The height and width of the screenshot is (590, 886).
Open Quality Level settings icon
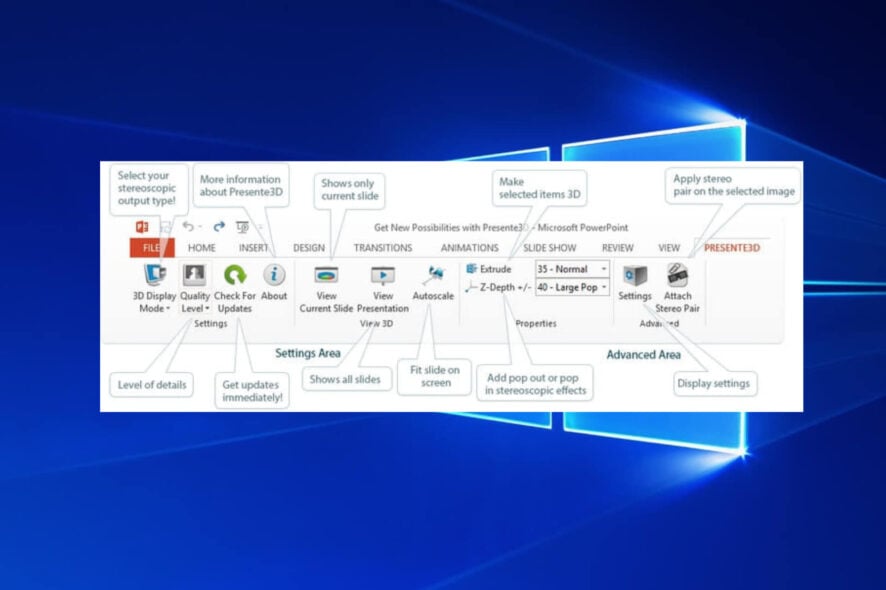click(193, 274)
